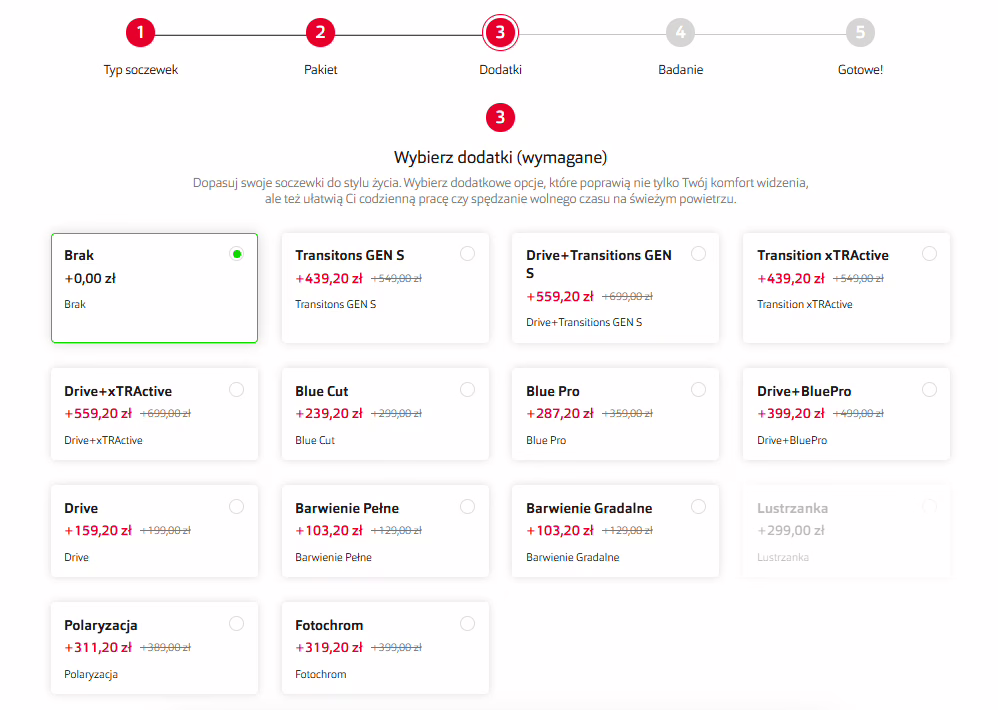Click the Drive+xTRActive option card title
The height and width of the screenshot is (710, 998).
pos(118,391)
